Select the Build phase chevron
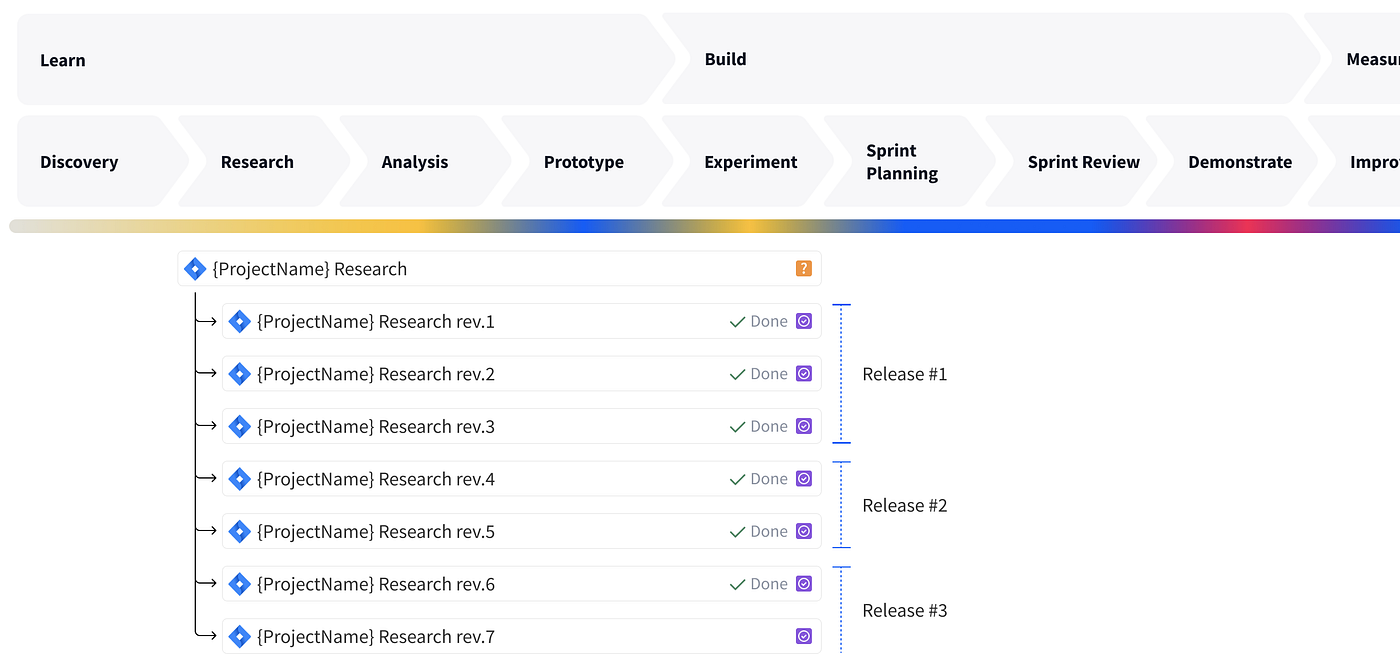 pyautogui.click(x=725, y=59)
